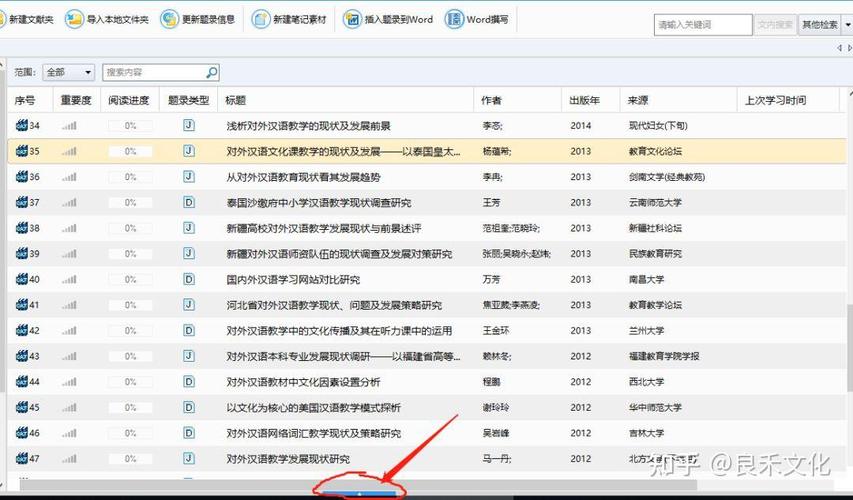Click the J type icon in row 47
The width and height of the screenshot is (853, 500).
click(x=188, y=458)
